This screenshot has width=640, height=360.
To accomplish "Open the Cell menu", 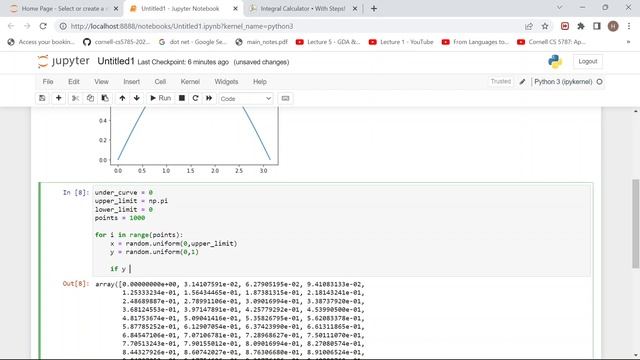I will (160, 82).
